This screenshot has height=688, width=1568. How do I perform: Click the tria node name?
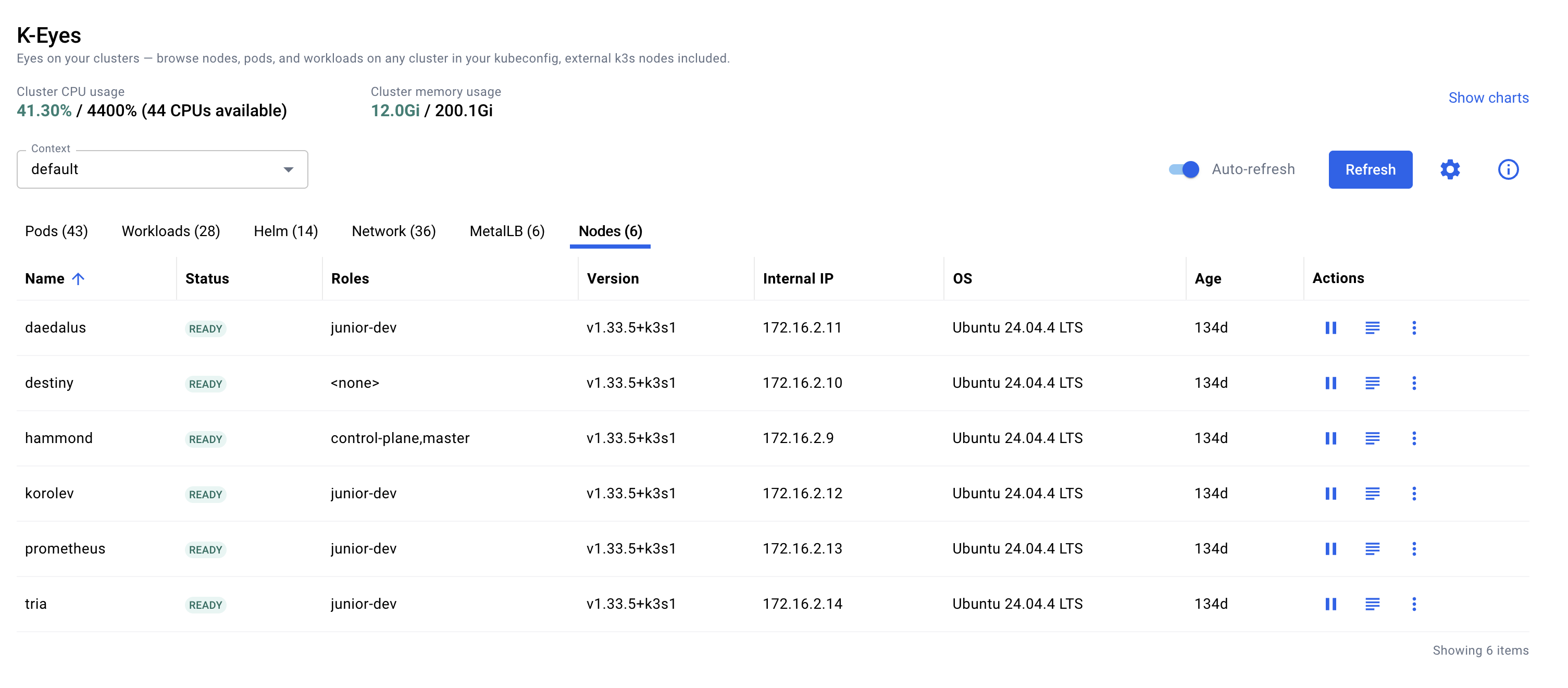tap(36, 604)
